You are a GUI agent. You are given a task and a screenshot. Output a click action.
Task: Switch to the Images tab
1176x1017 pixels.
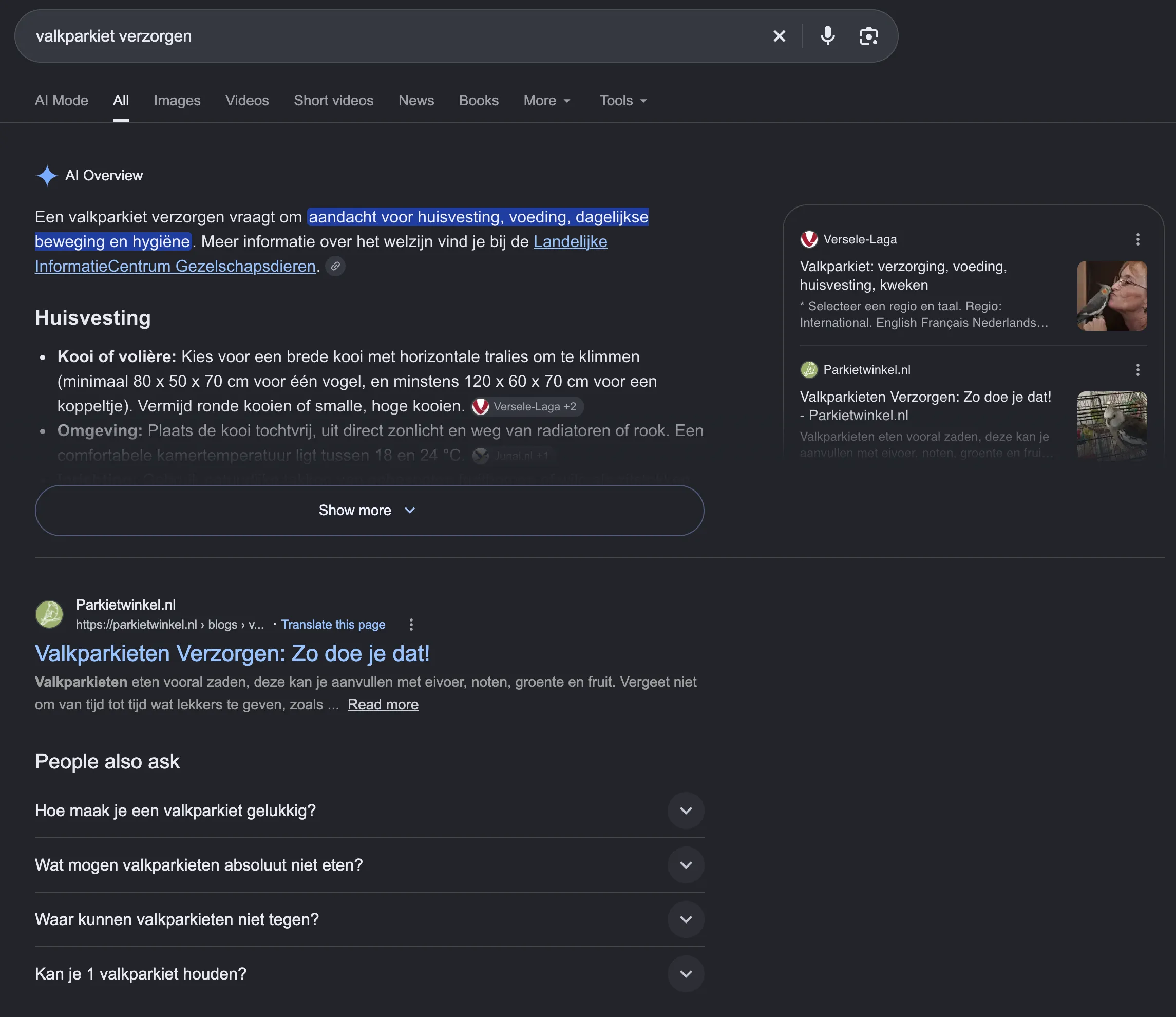pos(177,101)
